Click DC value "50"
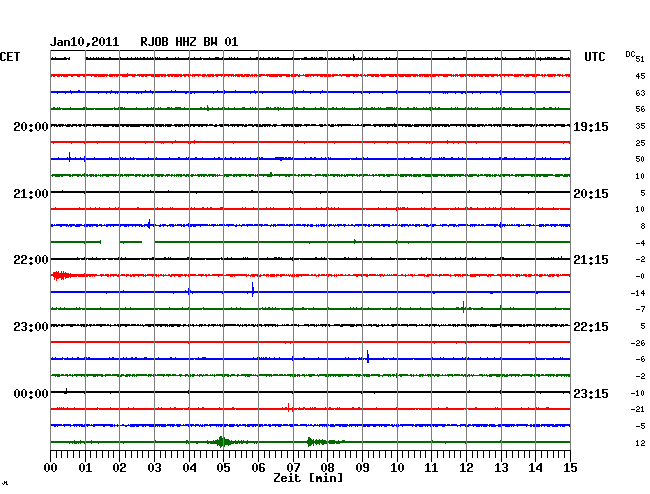This screenshot has width=650, height=494. pyautogui.click(x=640, y=159)
